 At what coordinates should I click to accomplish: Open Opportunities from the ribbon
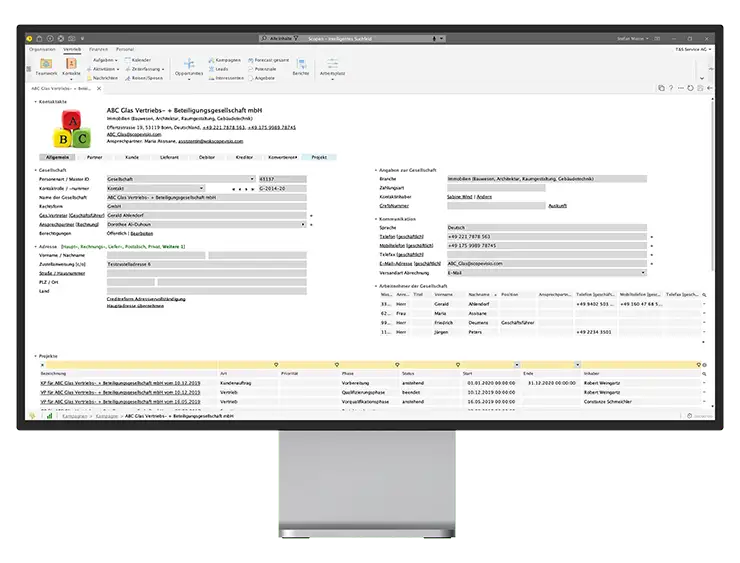[188, 66]
